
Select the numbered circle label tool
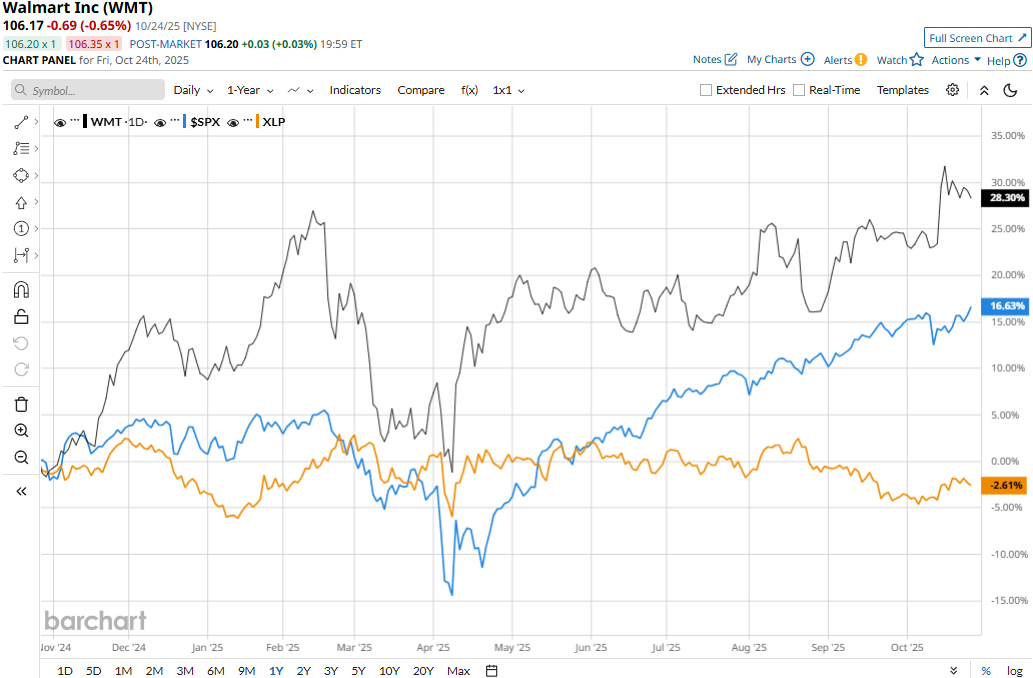[21, 229]
